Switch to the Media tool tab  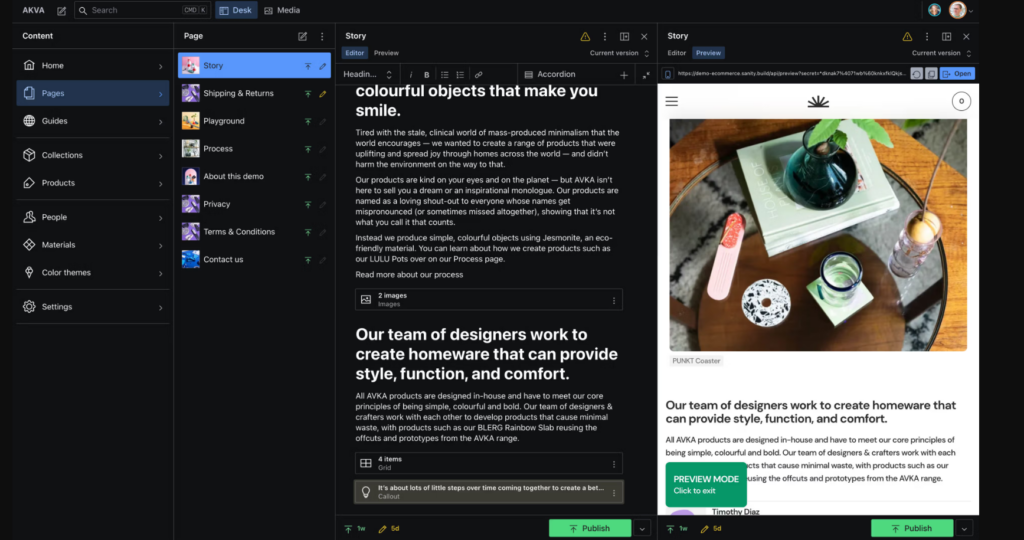pos(282,10)
